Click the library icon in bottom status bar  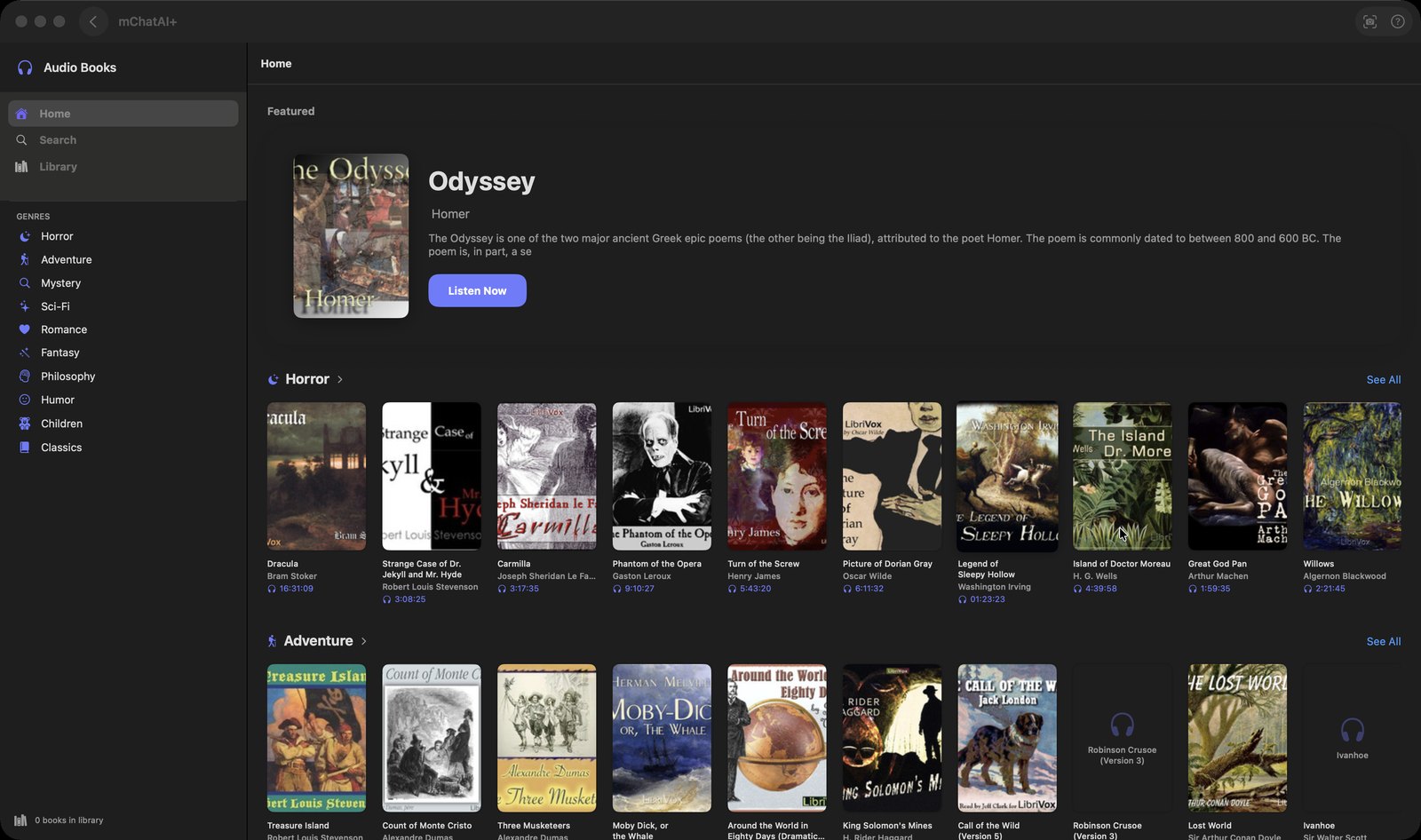click(20, 820)
